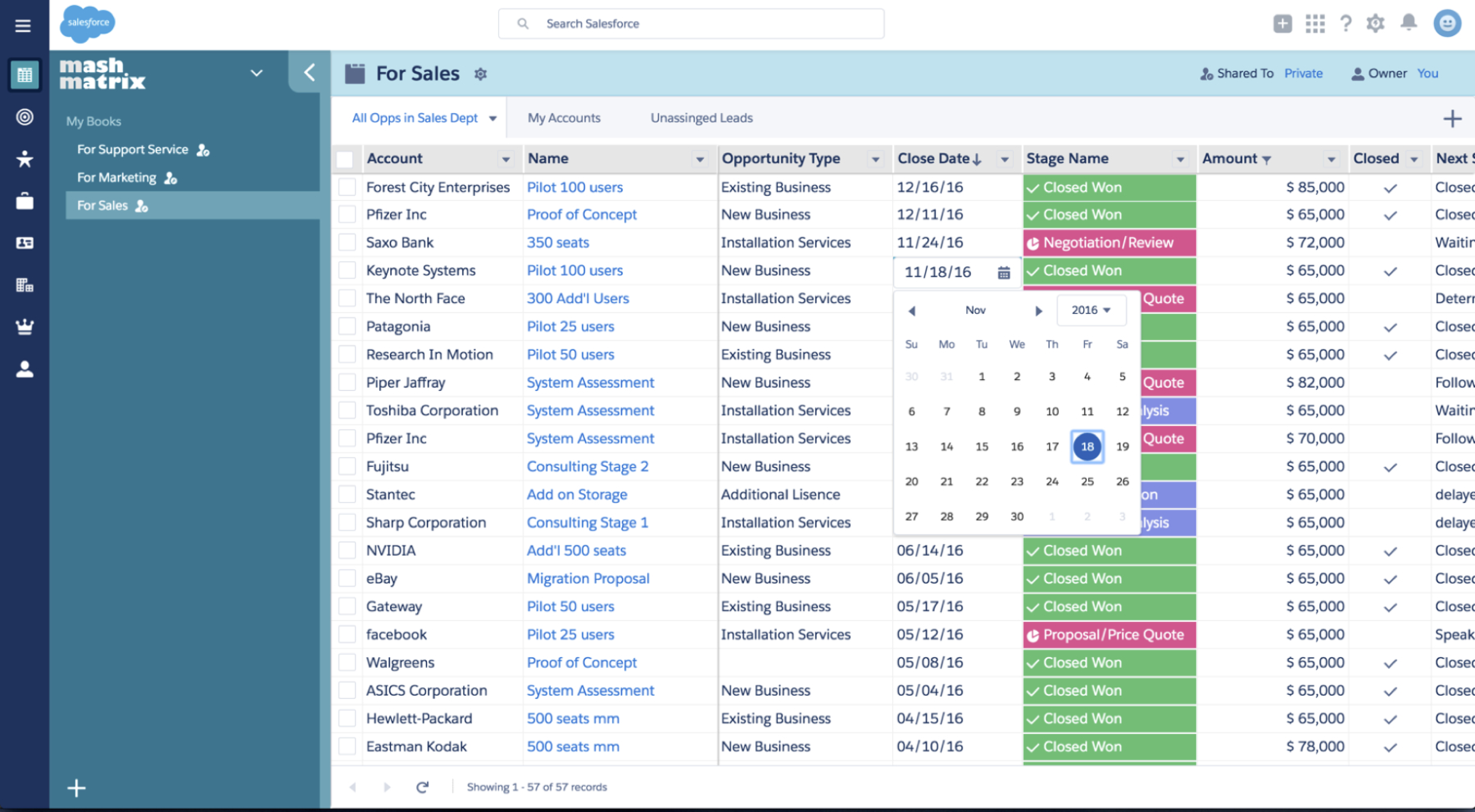
Task: Open the Pilot 100 users opportunity link
Action: [x=575, y=187]
